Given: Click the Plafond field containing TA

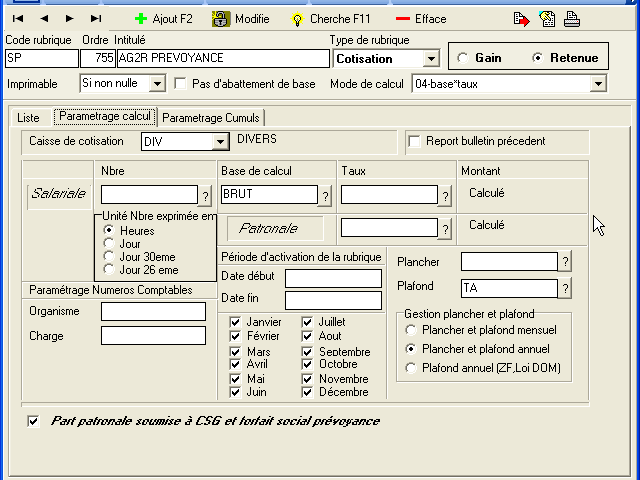Looking at the screenshot, I should tap(509, 288).
